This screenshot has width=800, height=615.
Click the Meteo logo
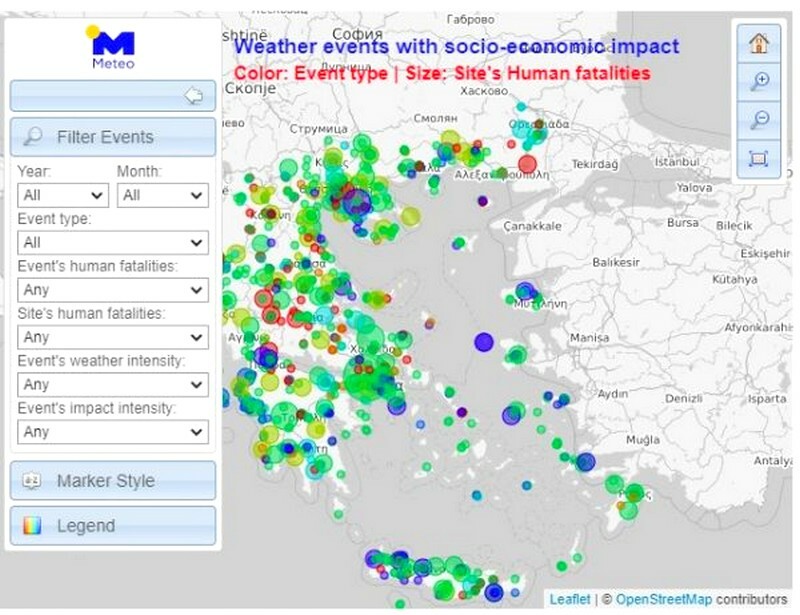point(113,42)
